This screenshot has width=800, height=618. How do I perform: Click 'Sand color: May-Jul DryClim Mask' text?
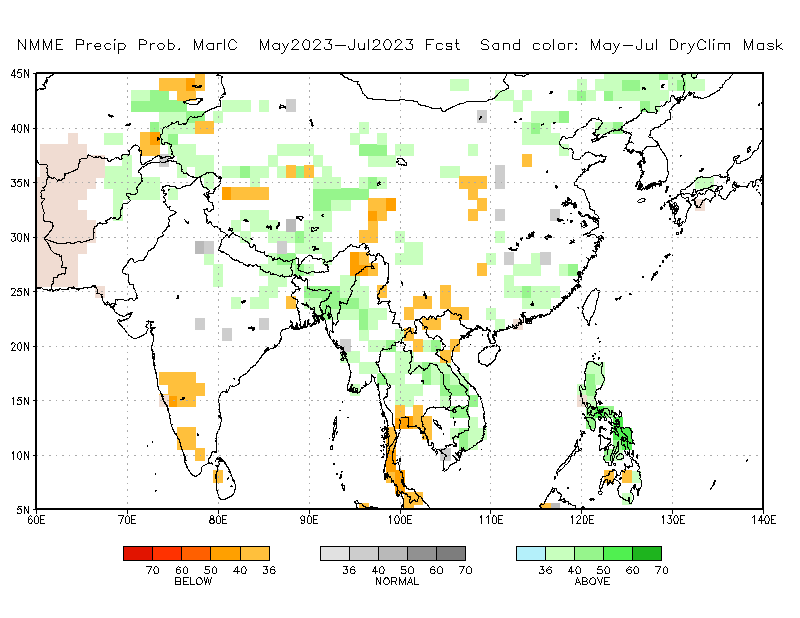click(x=632, y=45)
